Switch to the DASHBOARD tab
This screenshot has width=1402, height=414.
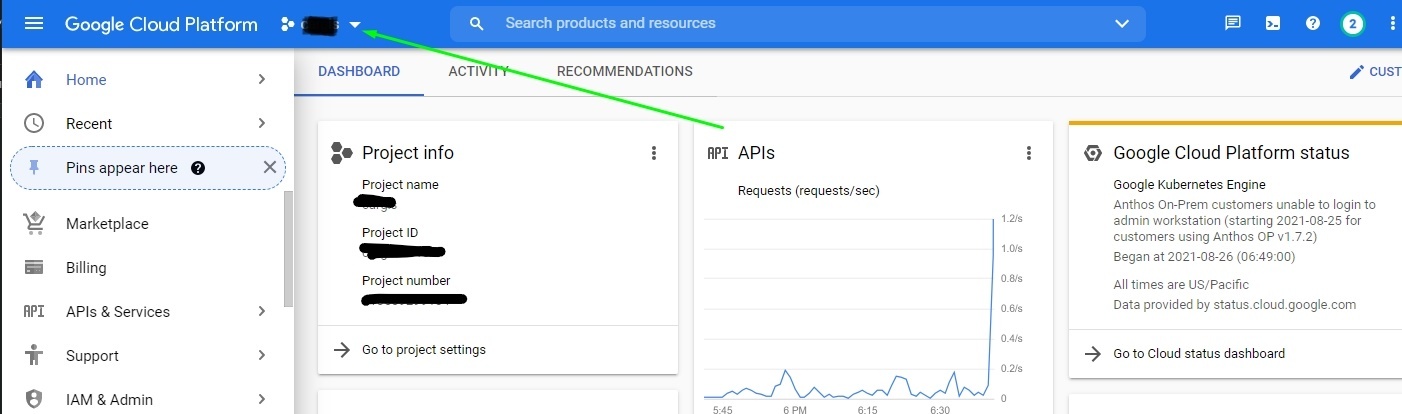pos(359,72)
